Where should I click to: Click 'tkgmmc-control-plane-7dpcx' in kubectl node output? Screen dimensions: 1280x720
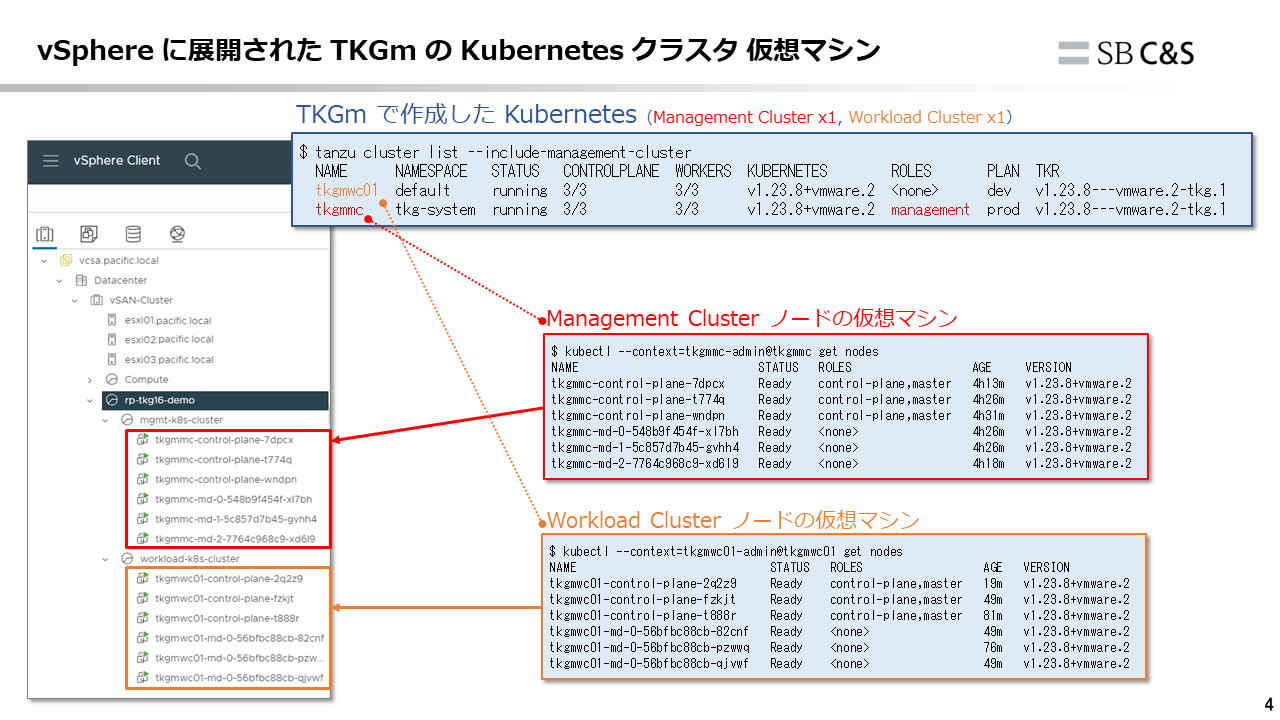pos(637,383)
